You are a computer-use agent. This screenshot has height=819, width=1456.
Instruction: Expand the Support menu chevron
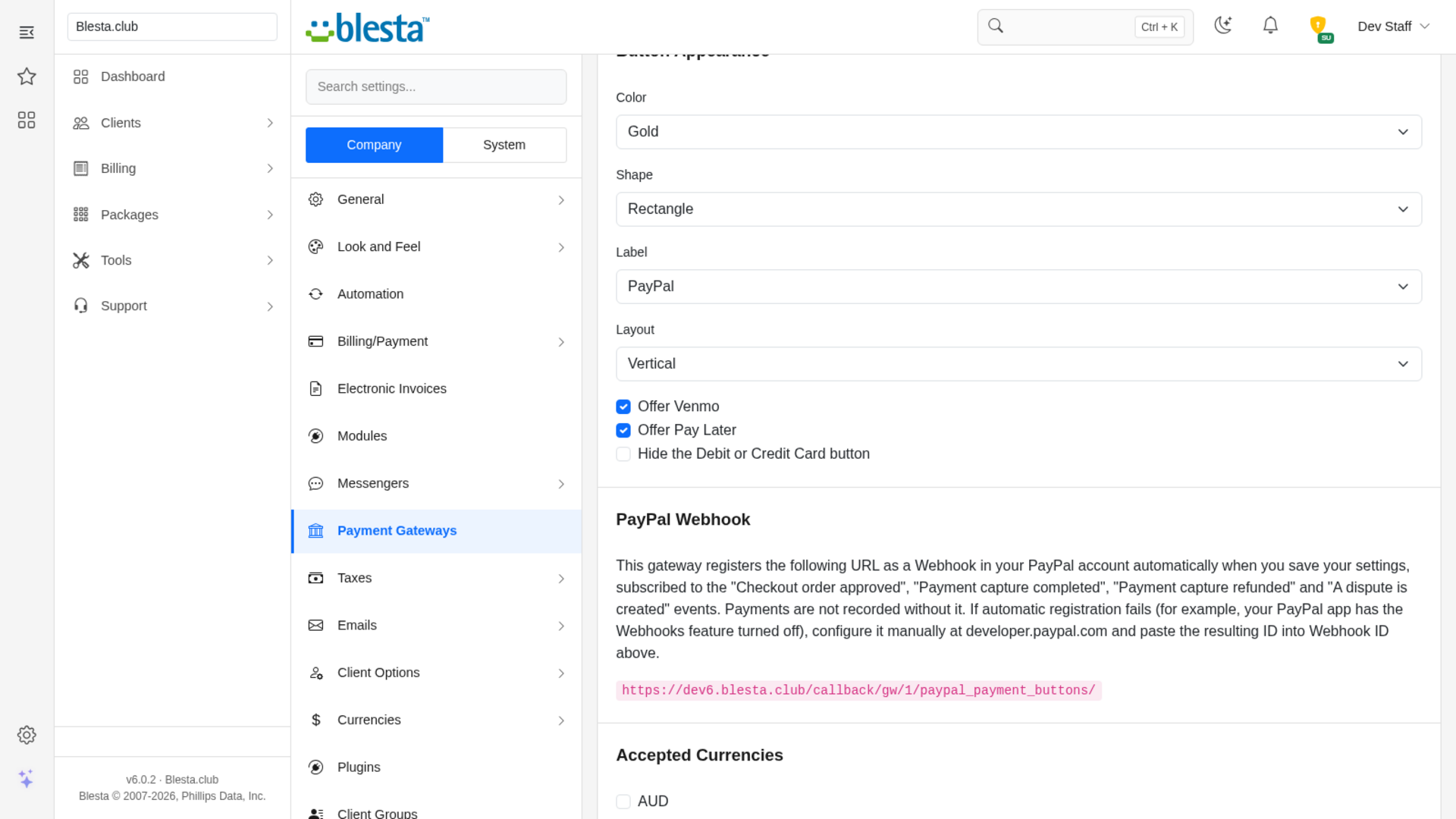(x=270, y=307)
